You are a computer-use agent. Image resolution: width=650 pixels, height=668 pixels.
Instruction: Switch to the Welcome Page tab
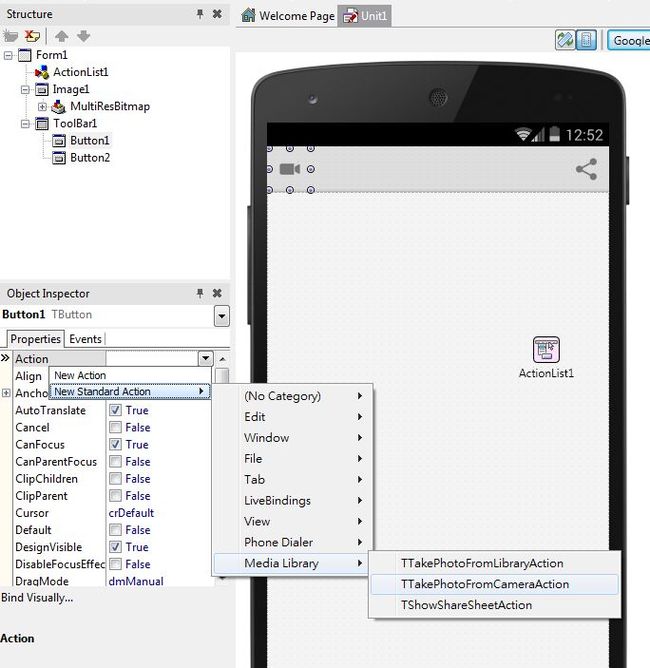(288, 16)
